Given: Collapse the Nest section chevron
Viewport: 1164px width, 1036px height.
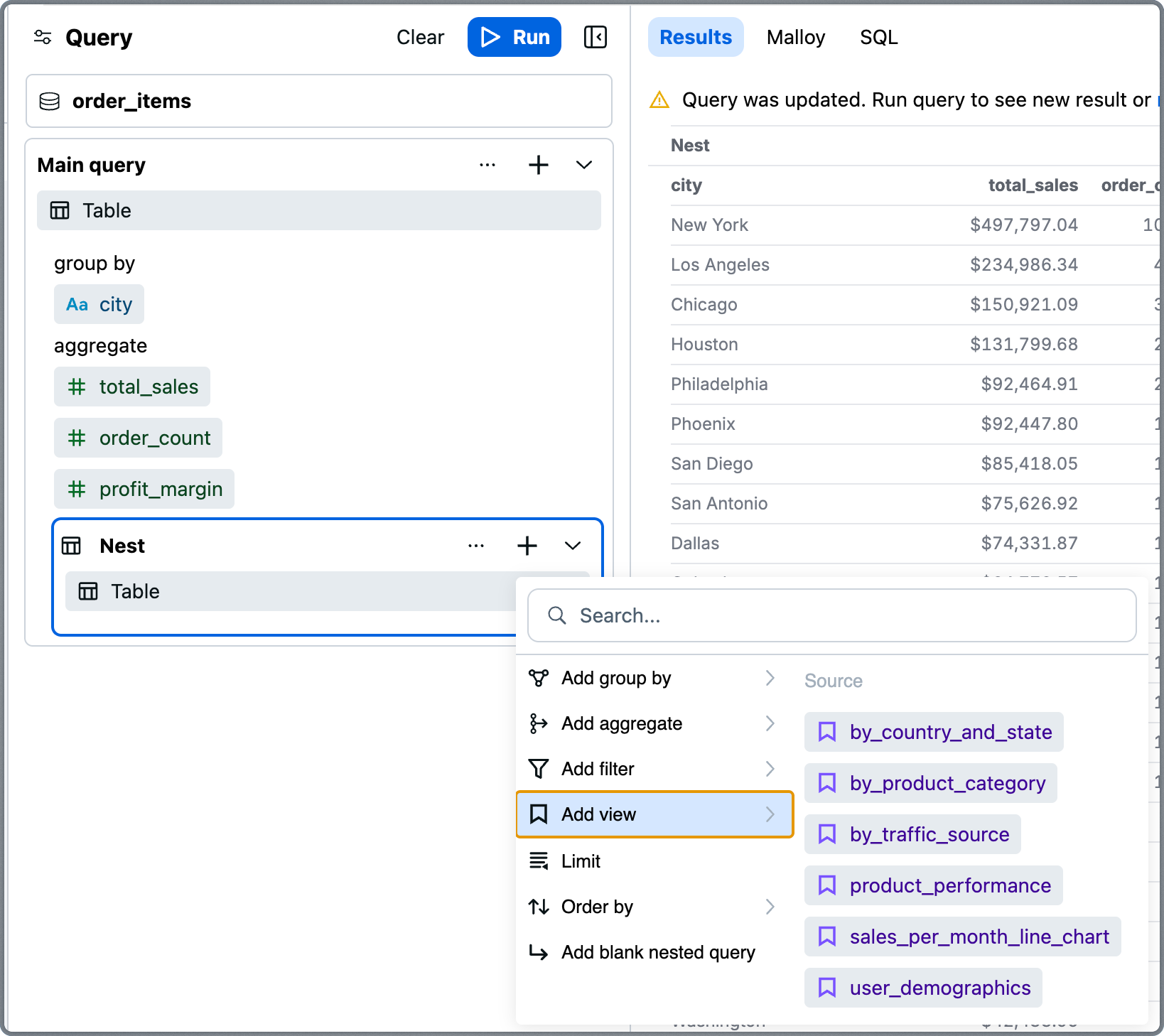Looking at the screenshot, I should coord(573,546).
